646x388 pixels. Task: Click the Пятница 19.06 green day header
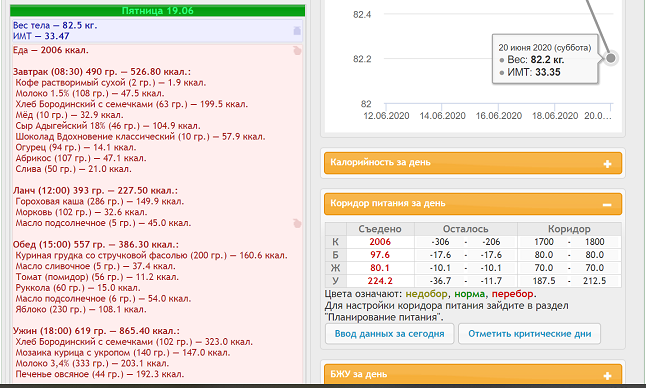click(157, 11)
